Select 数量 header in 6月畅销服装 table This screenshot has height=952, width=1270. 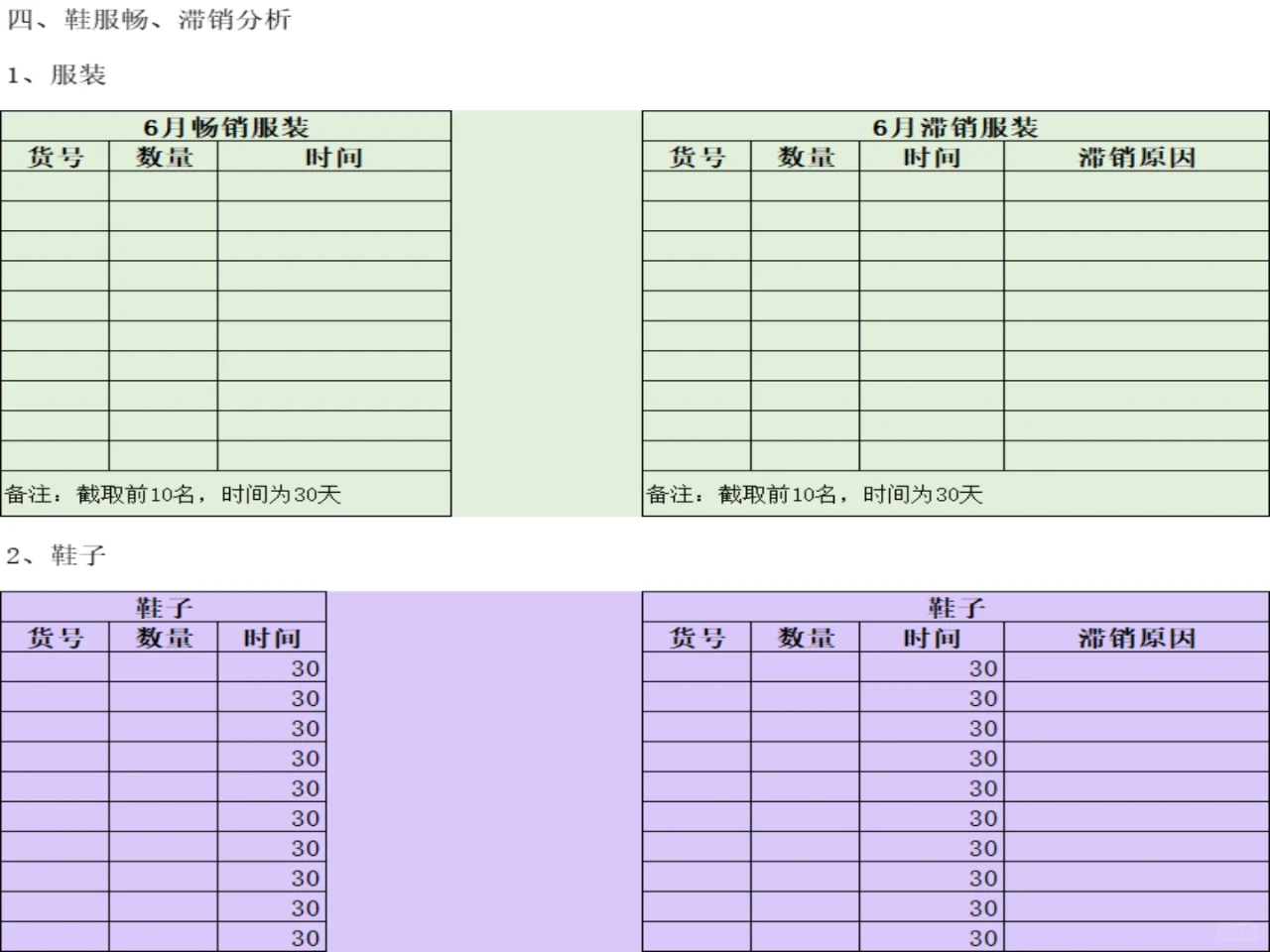tap(164, 157)
